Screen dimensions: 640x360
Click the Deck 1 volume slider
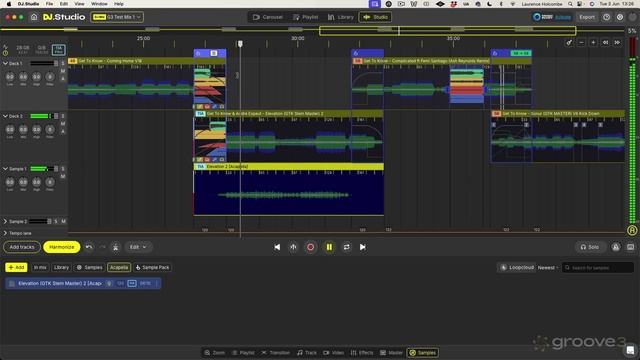[44, 63]
